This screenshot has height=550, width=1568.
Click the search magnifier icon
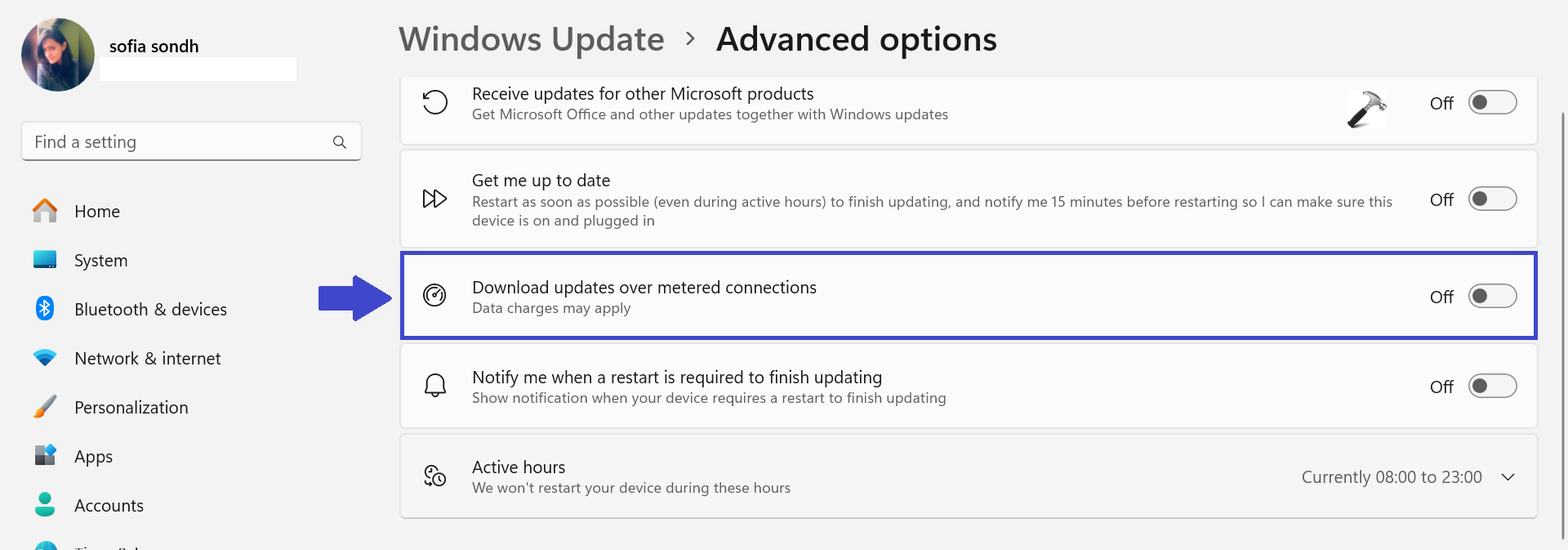[x=340, y=142]
